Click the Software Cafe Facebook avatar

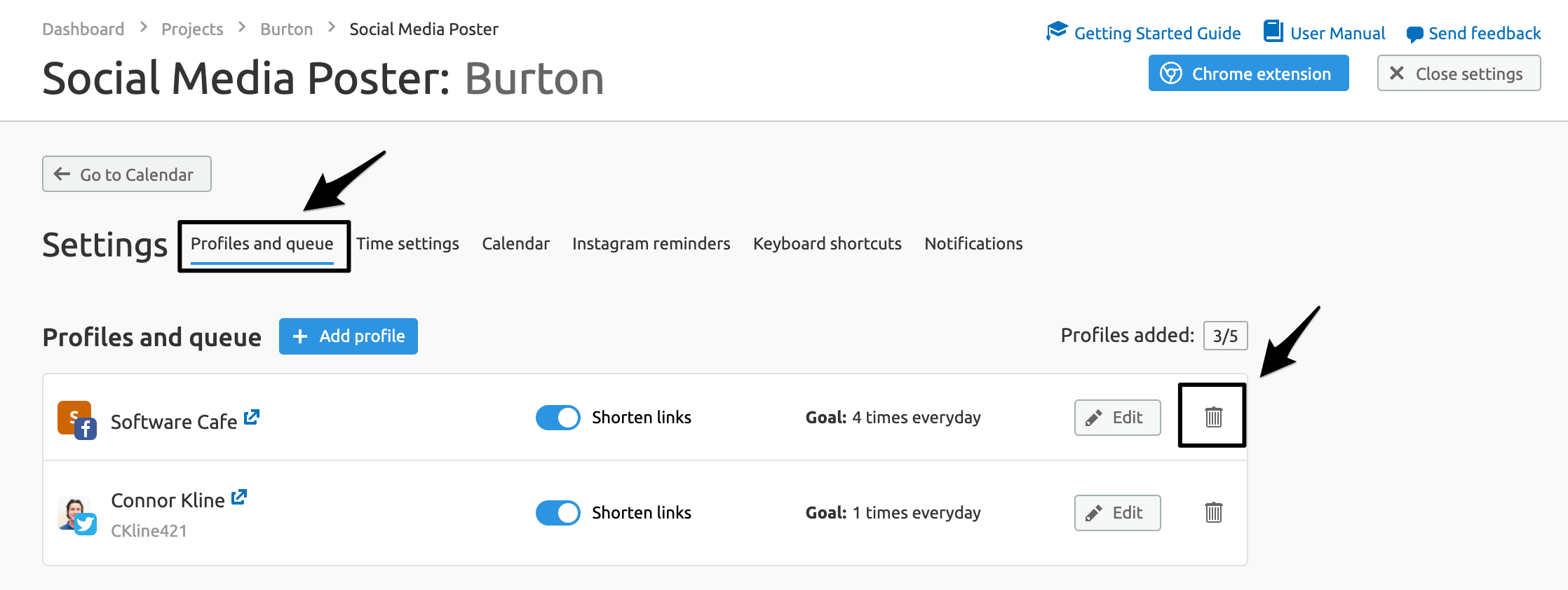[76, 420]
